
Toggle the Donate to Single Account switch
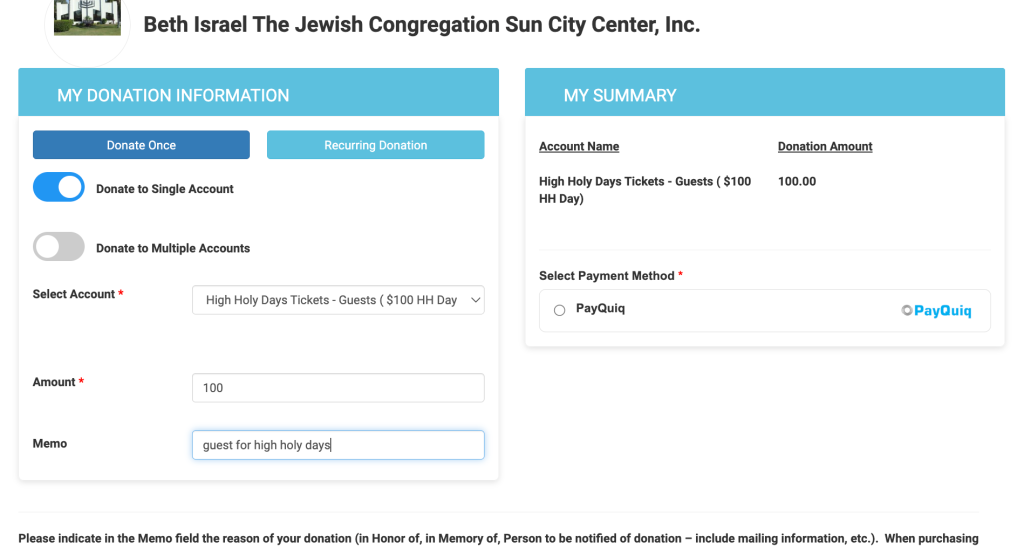[x=59, y=188]
